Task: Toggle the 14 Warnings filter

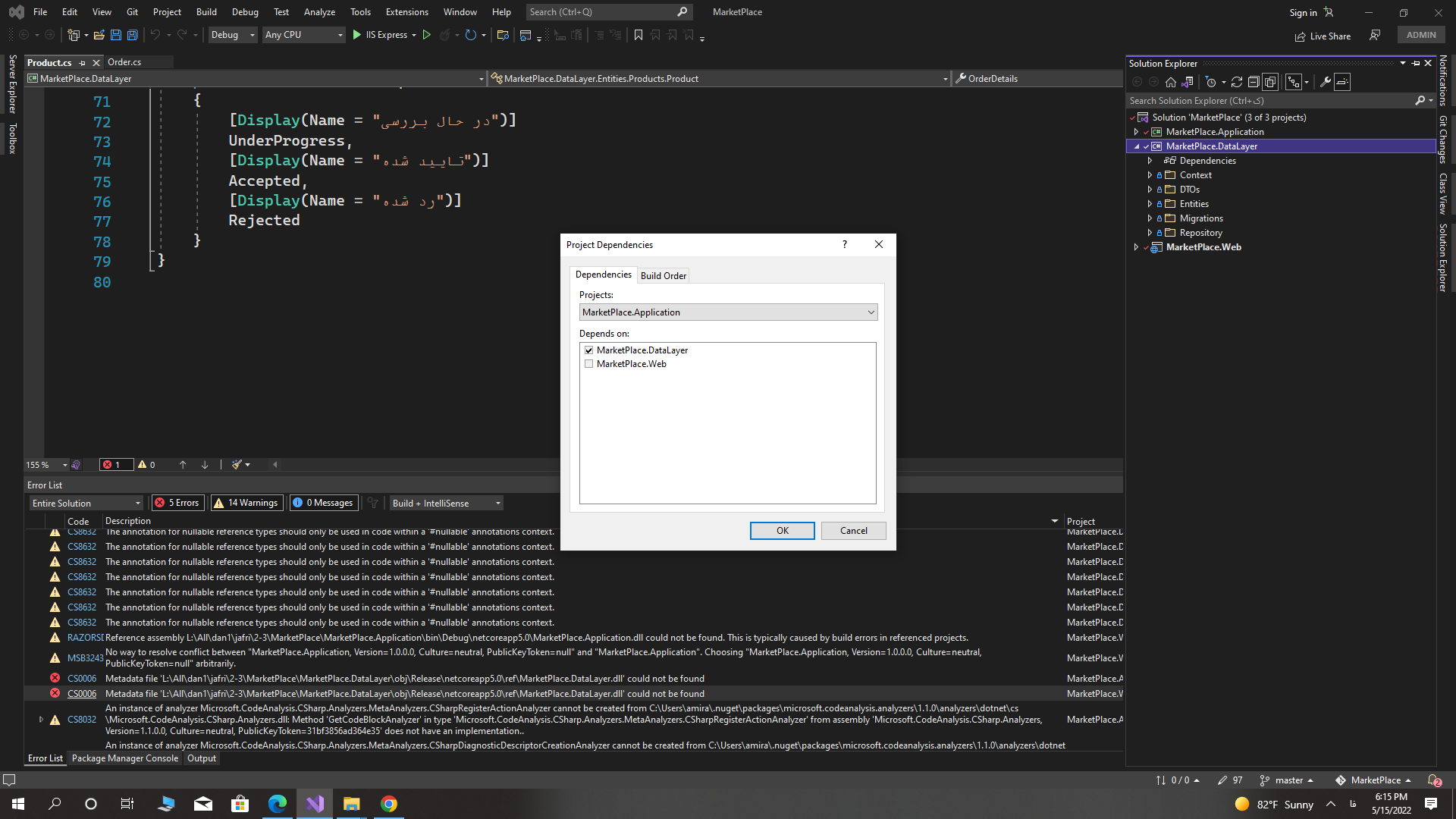Action: point(246,503)
